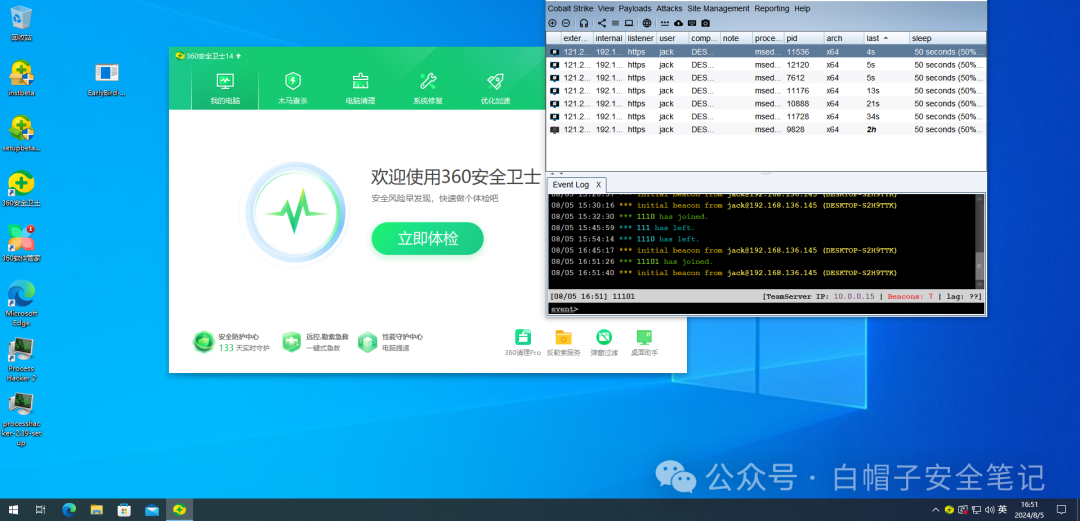Click the 360安全卫士14 title upgrade arrow
Viewport: 1080px width, 521px height.
tap(238, 55)
